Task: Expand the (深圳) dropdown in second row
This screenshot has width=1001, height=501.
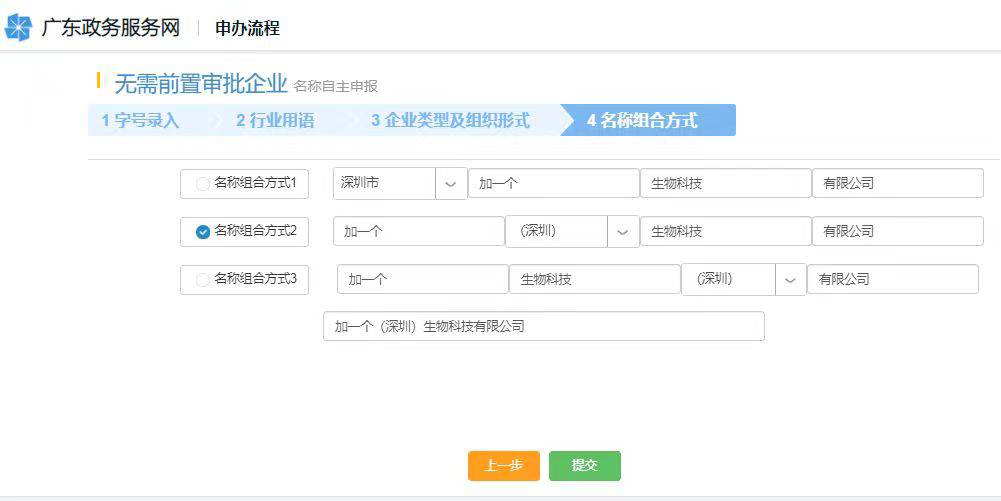Action: coord(623,232)
